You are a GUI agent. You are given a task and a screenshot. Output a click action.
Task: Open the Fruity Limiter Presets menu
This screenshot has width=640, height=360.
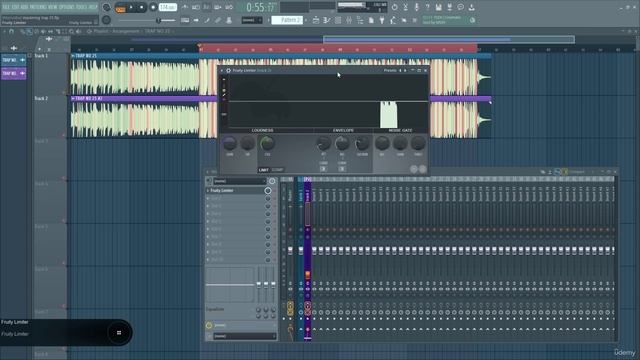(390, 71)
